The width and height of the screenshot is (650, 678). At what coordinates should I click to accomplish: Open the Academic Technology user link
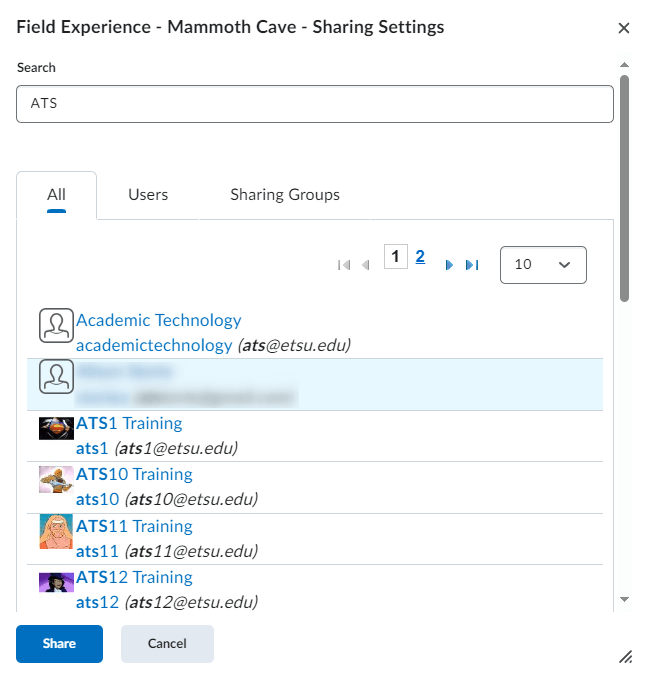click(159, 321)
